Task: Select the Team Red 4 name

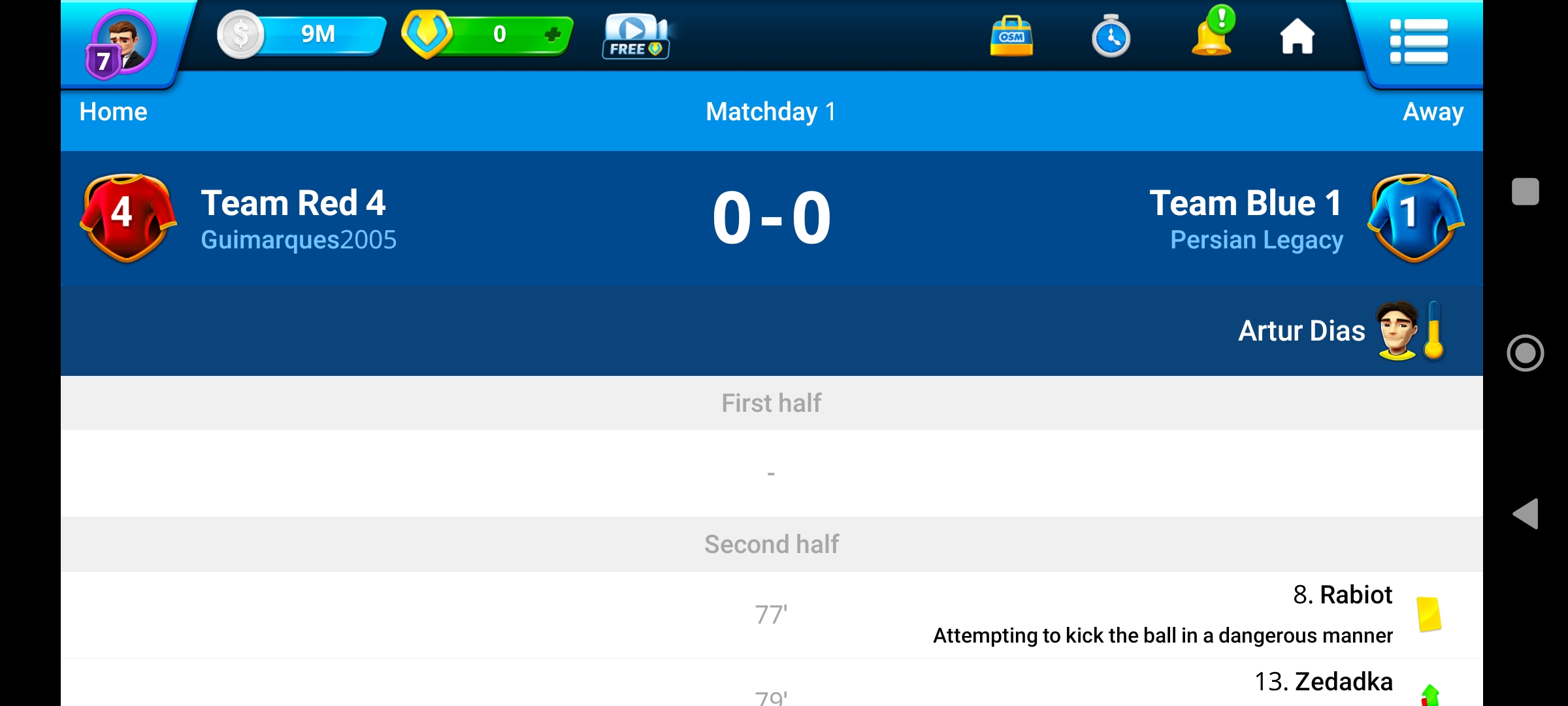Action: 293,203
